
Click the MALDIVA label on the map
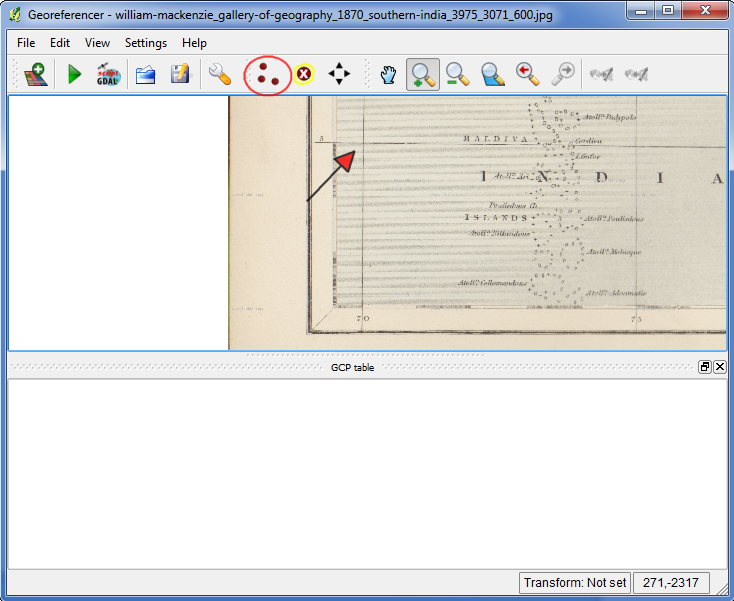coord(495,139)
